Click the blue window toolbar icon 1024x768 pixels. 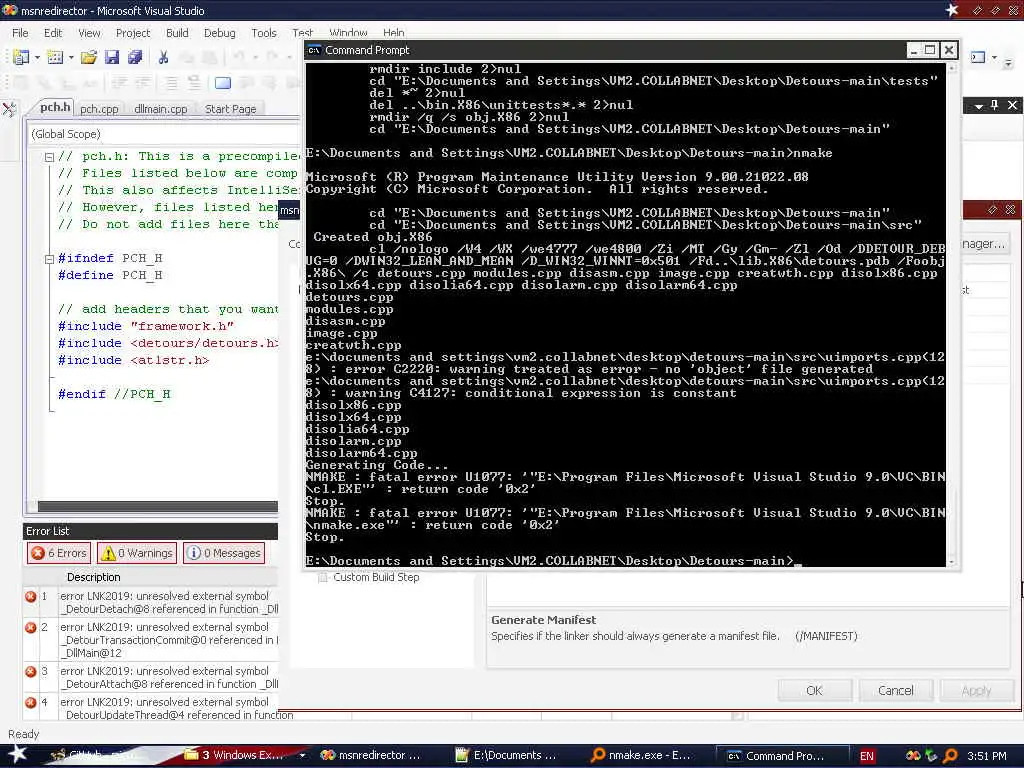coord(223,83)
